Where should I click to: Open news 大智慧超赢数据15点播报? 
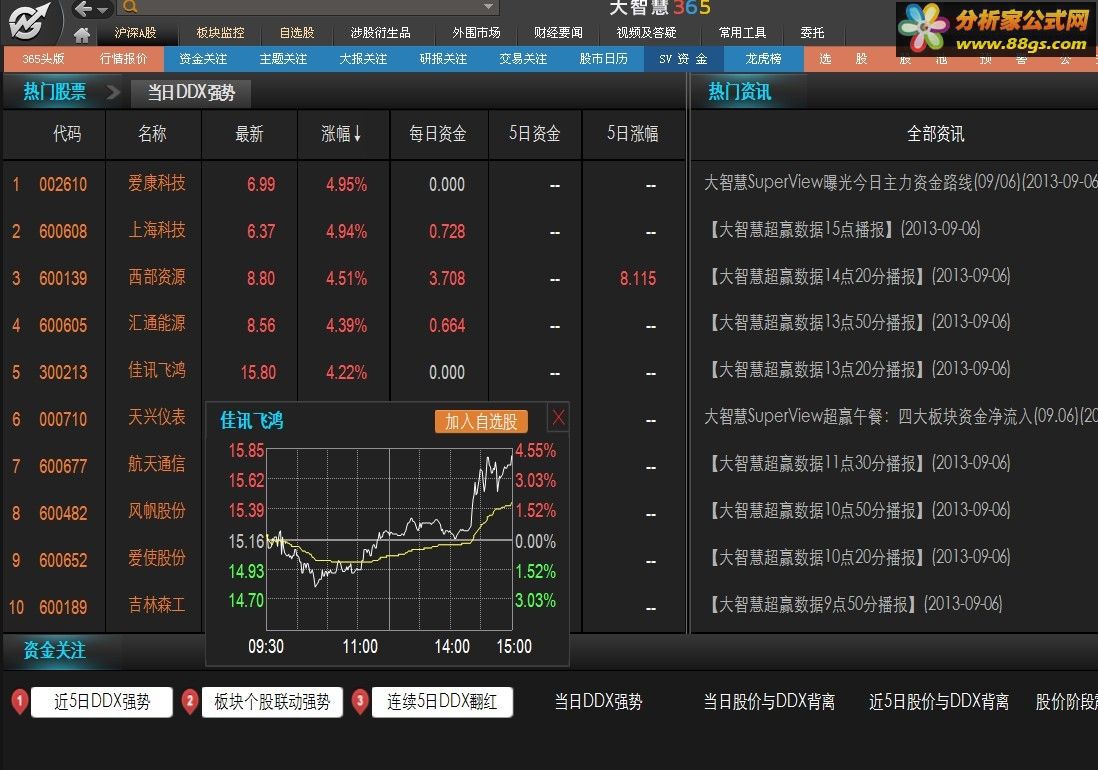coord(843,229)
